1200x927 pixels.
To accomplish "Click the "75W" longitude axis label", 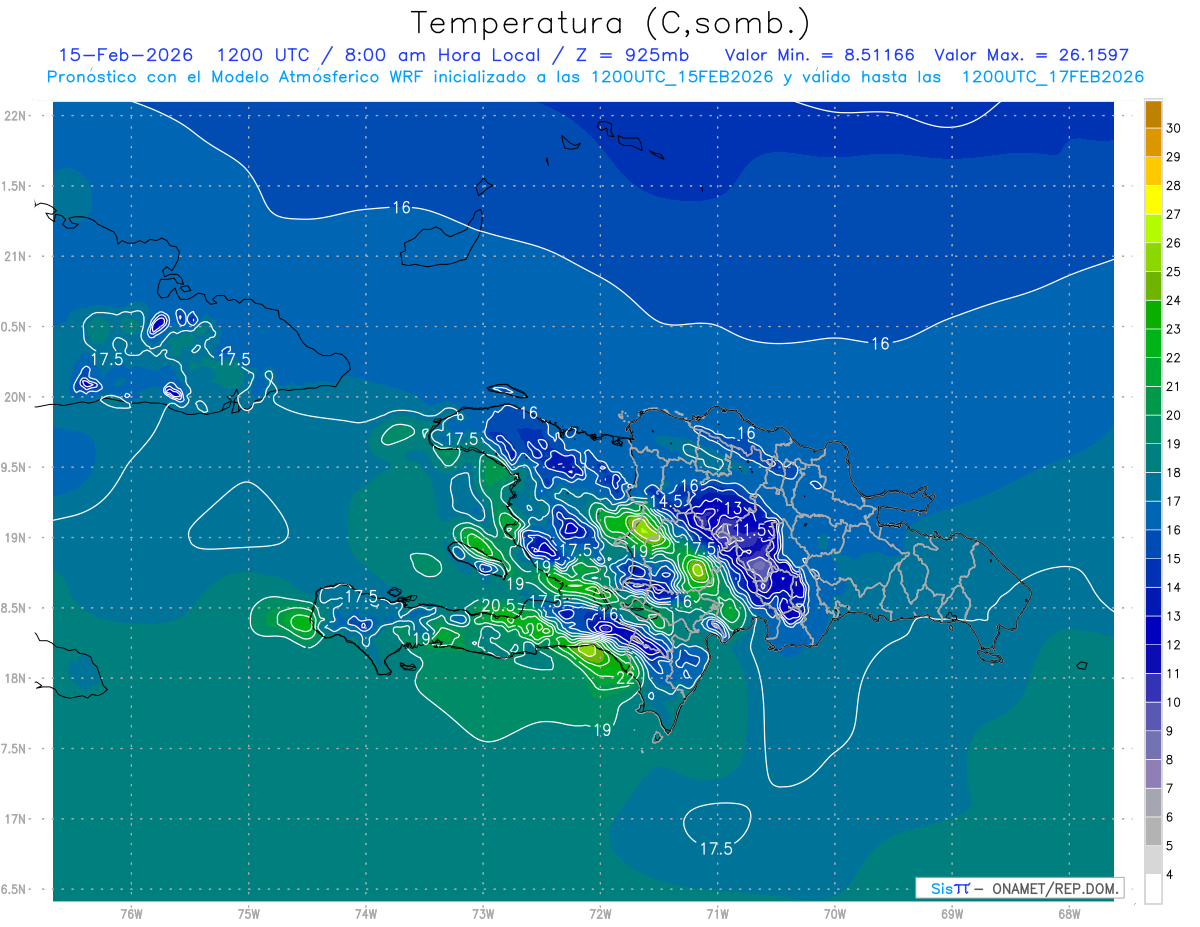I will tap(248, 913).
